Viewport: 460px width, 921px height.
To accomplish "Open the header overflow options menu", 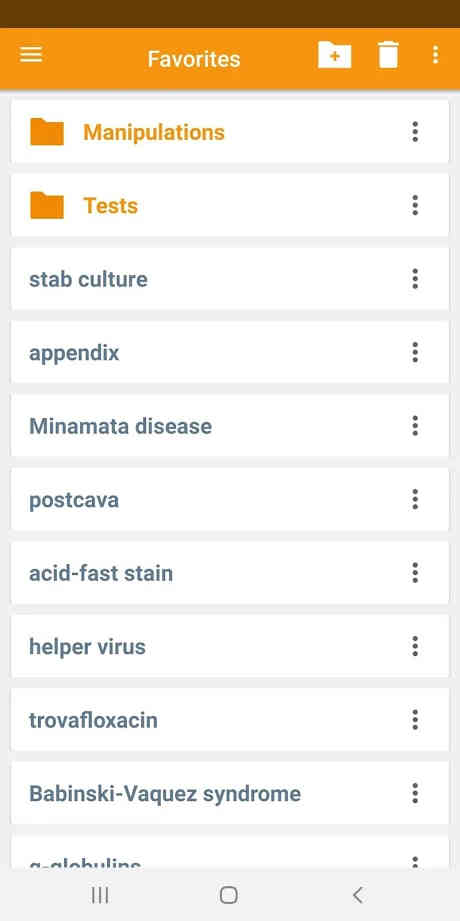I will (x=435, y=55).
